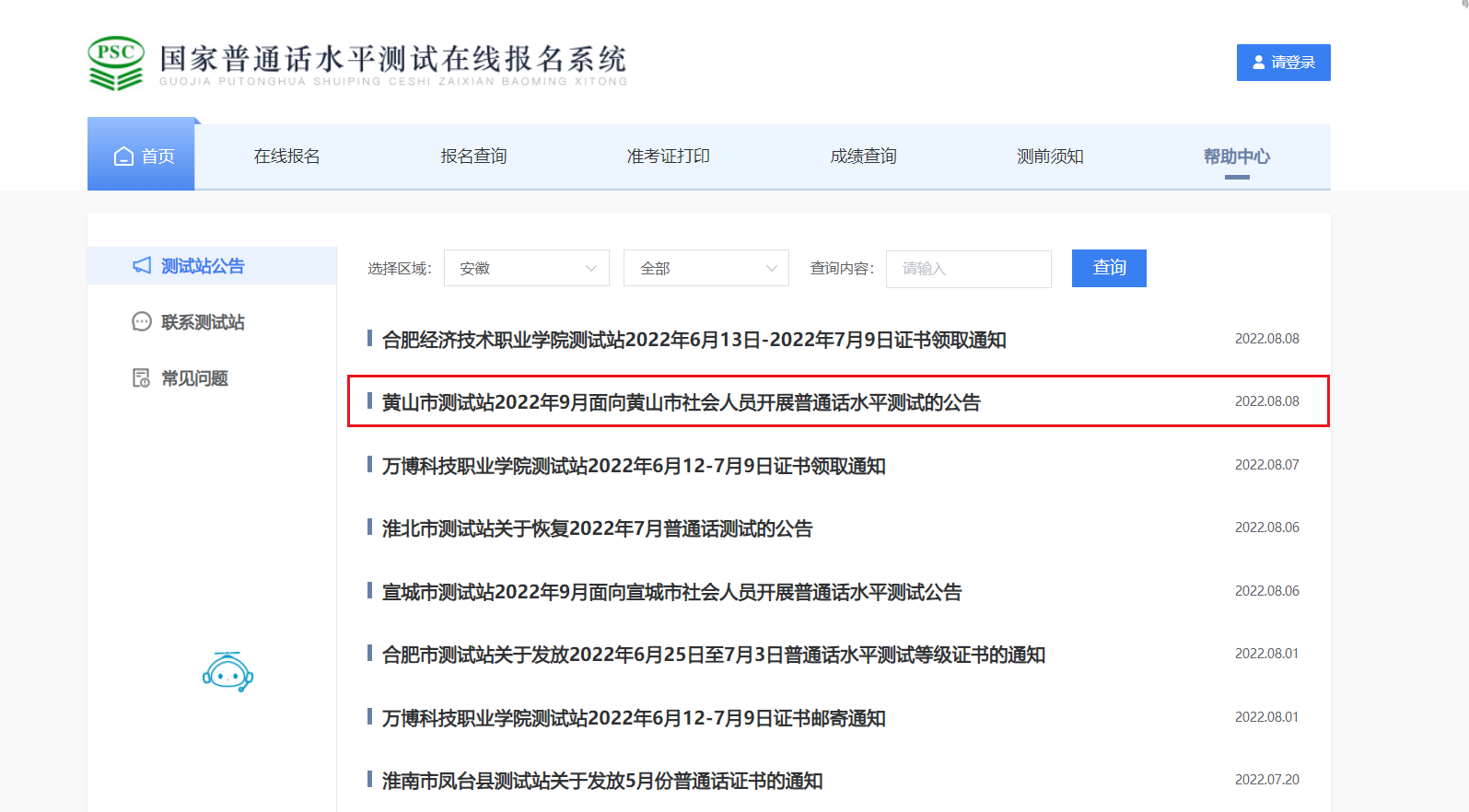
Task: Click the PSC logo icon
Action: pos(116,64)
